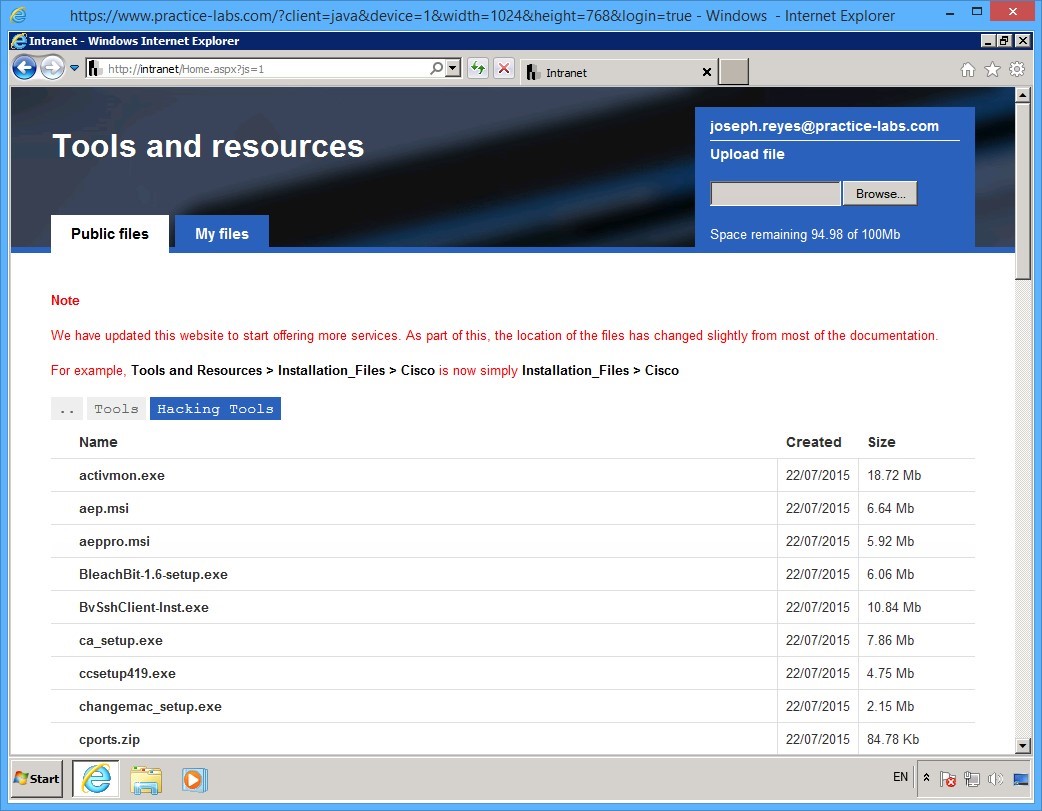The image size is (1042, 811).
Task: Open Favorites with the star icon
Action: pos(991,69)
